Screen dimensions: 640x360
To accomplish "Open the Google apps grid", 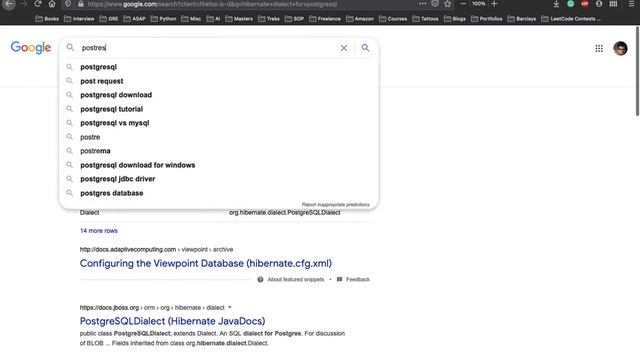I will [x=599, y=49].
